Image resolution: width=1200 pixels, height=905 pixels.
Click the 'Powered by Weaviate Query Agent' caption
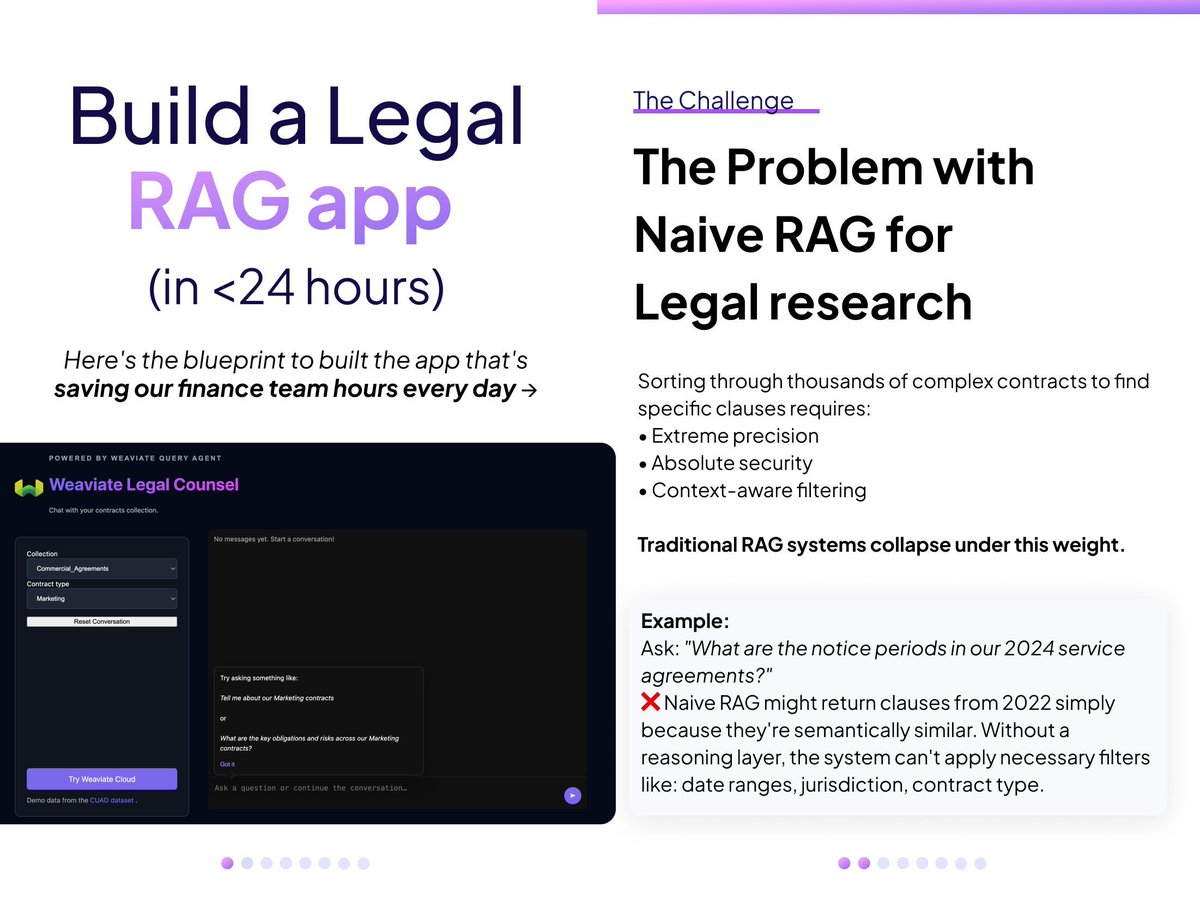click(135, 458)
